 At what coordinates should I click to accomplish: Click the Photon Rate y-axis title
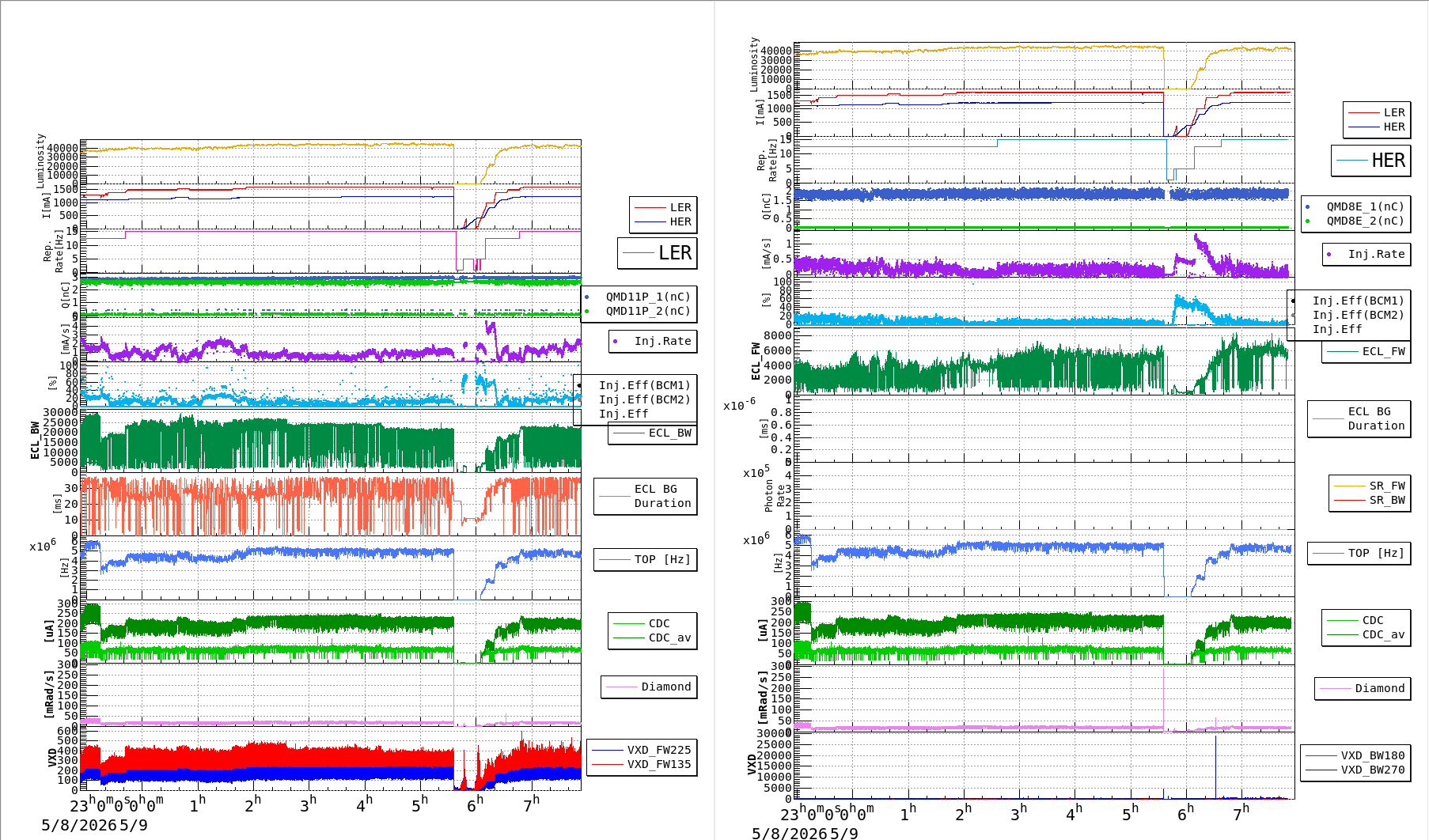(775, 496)
